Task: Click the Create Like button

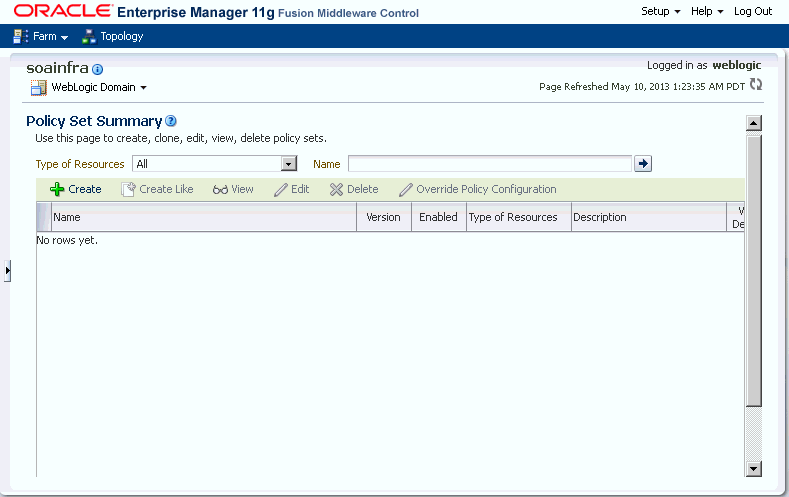Action: (x=157, y=189)
